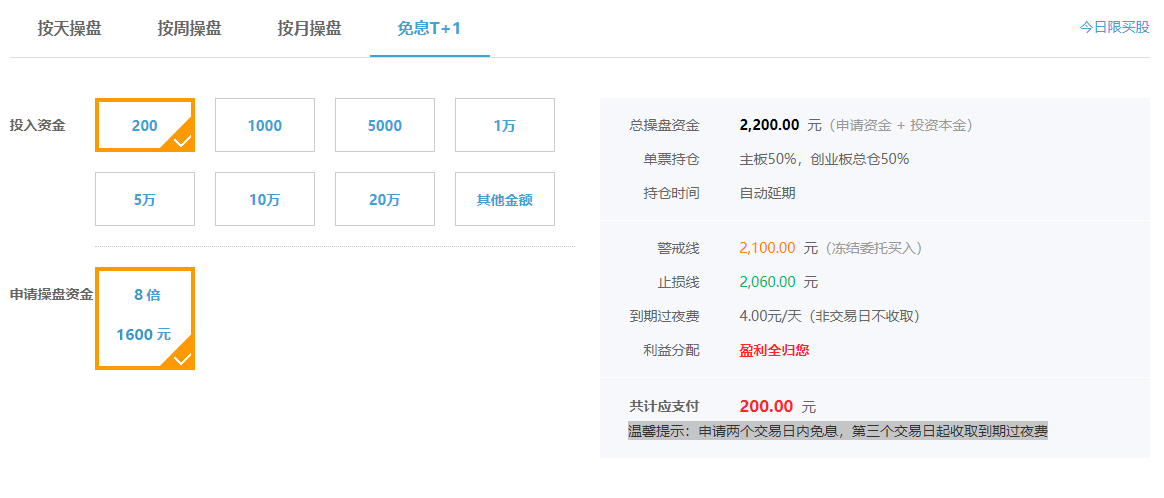Switch to the 按周操盘 tab
The height and width of the screenshot is (498, 1164).
(x=189, y=29)
